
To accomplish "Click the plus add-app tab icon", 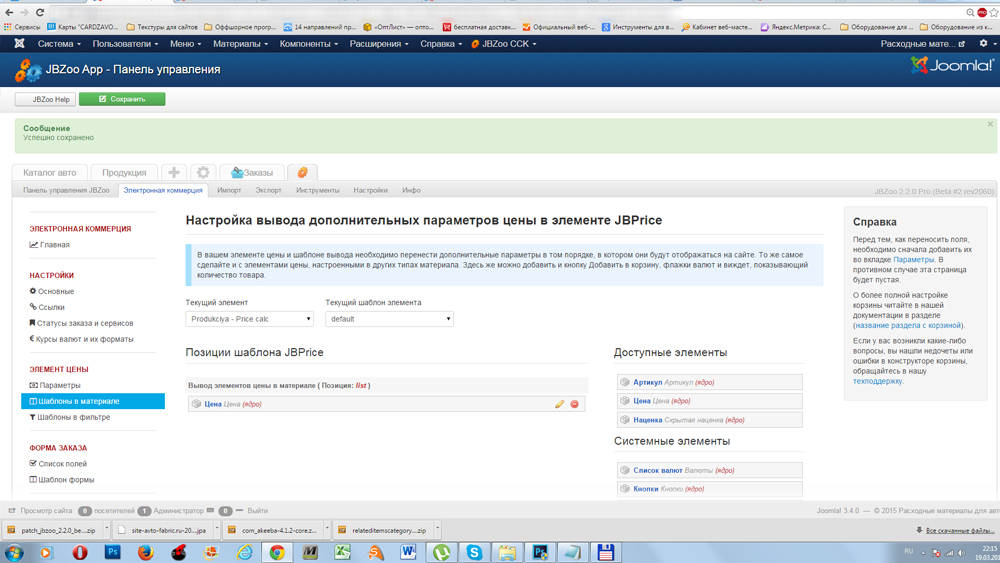I will (173, 172).
